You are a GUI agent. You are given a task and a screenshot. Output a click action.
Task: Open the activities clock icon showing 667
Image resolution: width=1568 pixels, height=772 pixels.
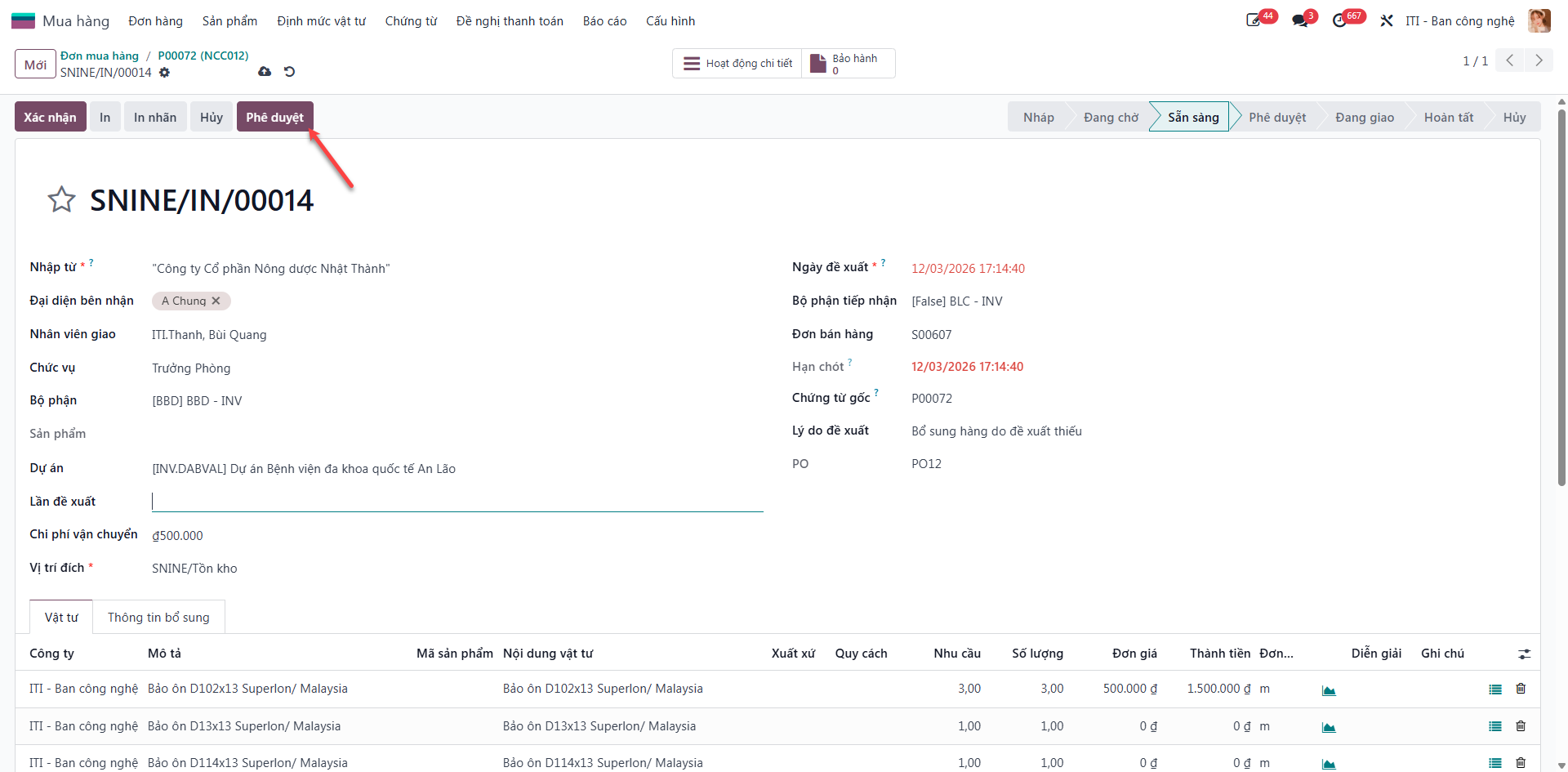coord(1340,20)
